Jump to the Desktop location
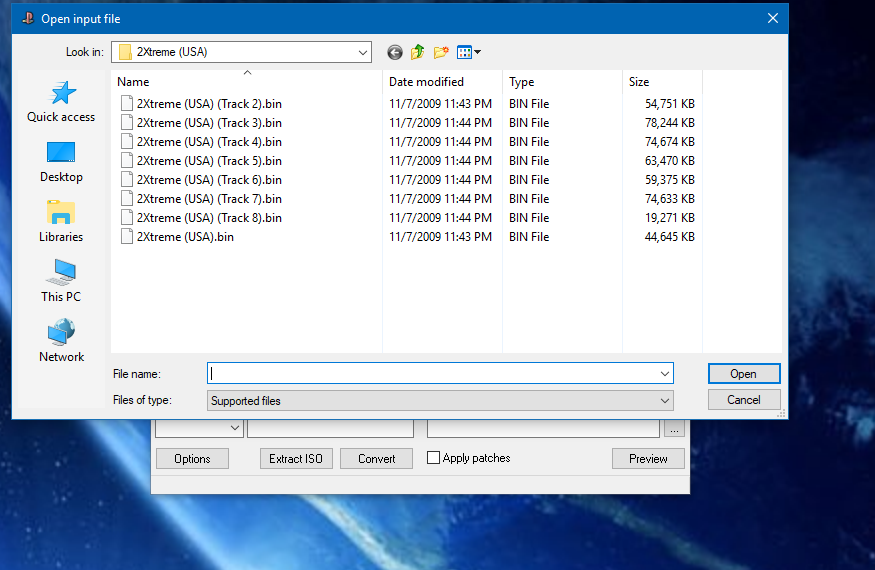The height and width of the screenshot is (570, 875). tap(61, 162)
